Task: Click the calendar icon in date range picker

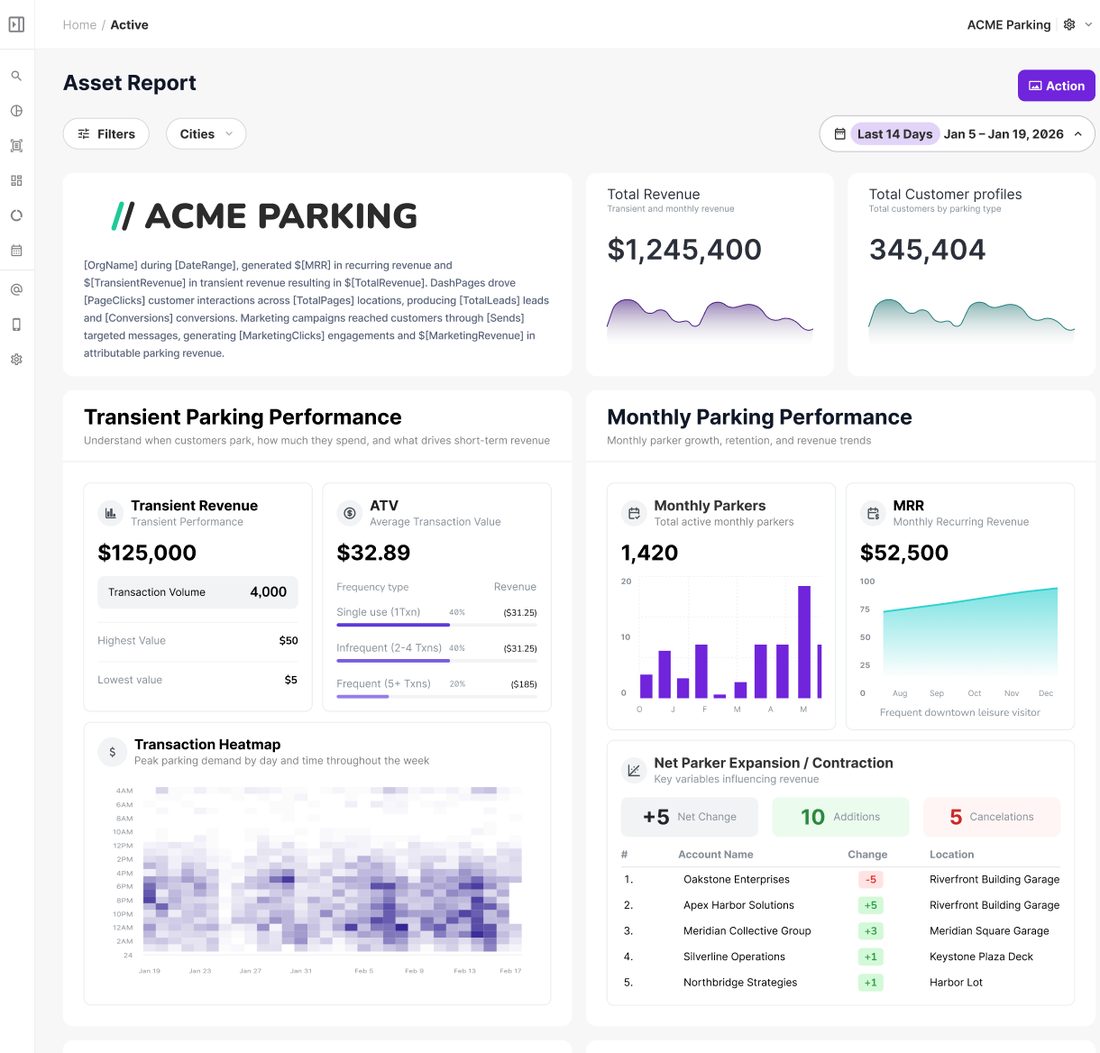Action: tap(840, 134)
